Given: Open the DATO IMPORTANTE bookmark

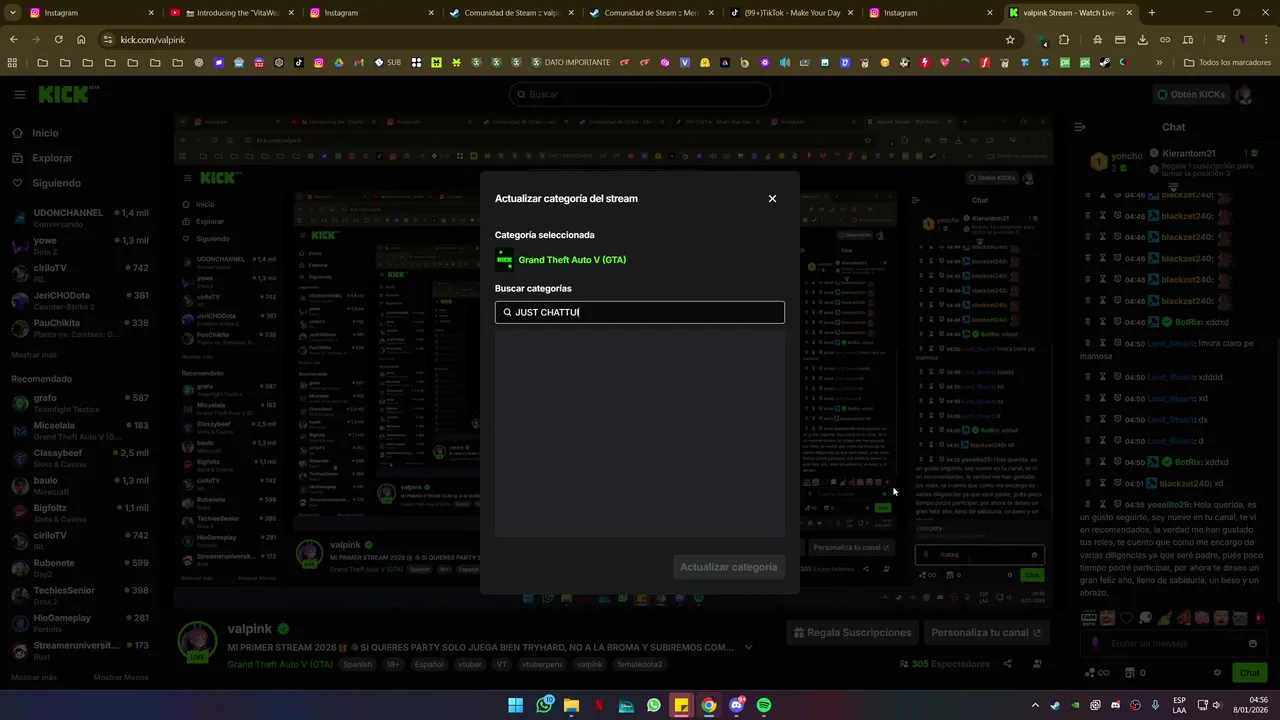Looking at the screenshot, I should pos(571,62).
